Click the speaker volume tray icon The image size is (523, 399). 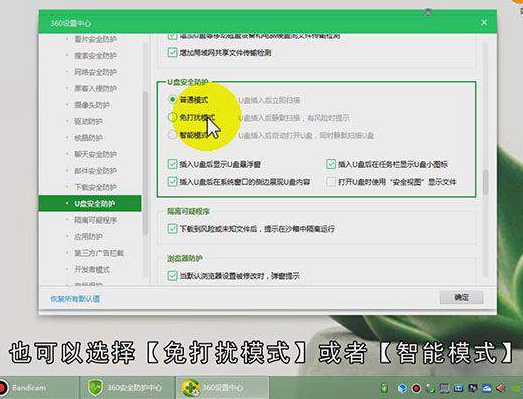[500, 388]
